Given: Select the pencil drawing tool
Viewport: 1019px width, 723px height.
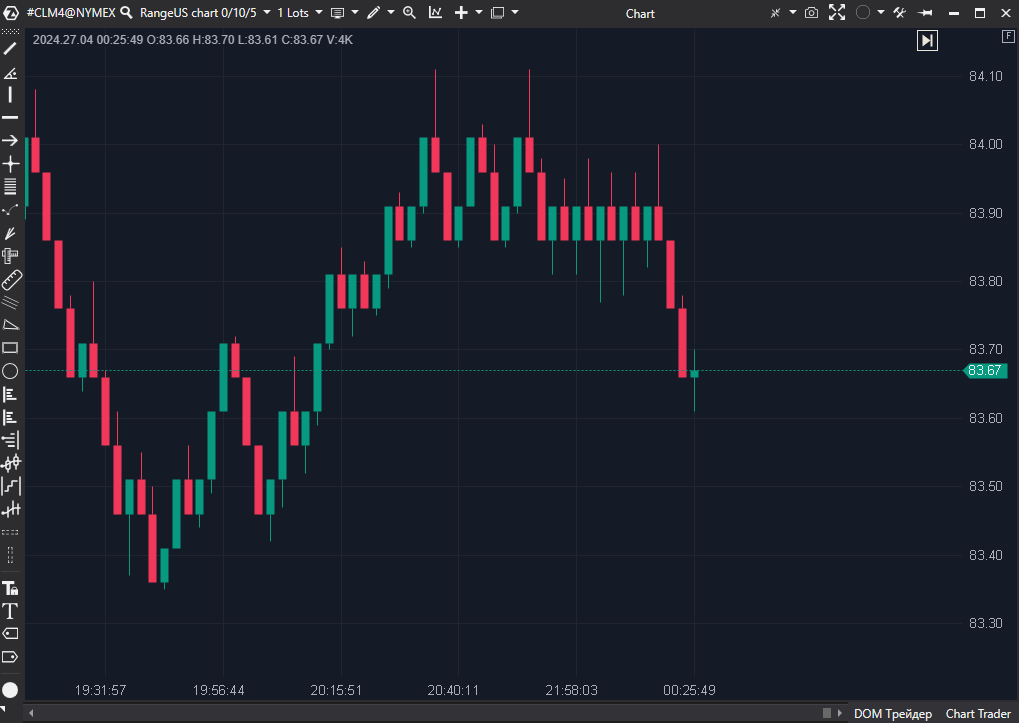Looking at the screenshot, I should pos(375,12).
